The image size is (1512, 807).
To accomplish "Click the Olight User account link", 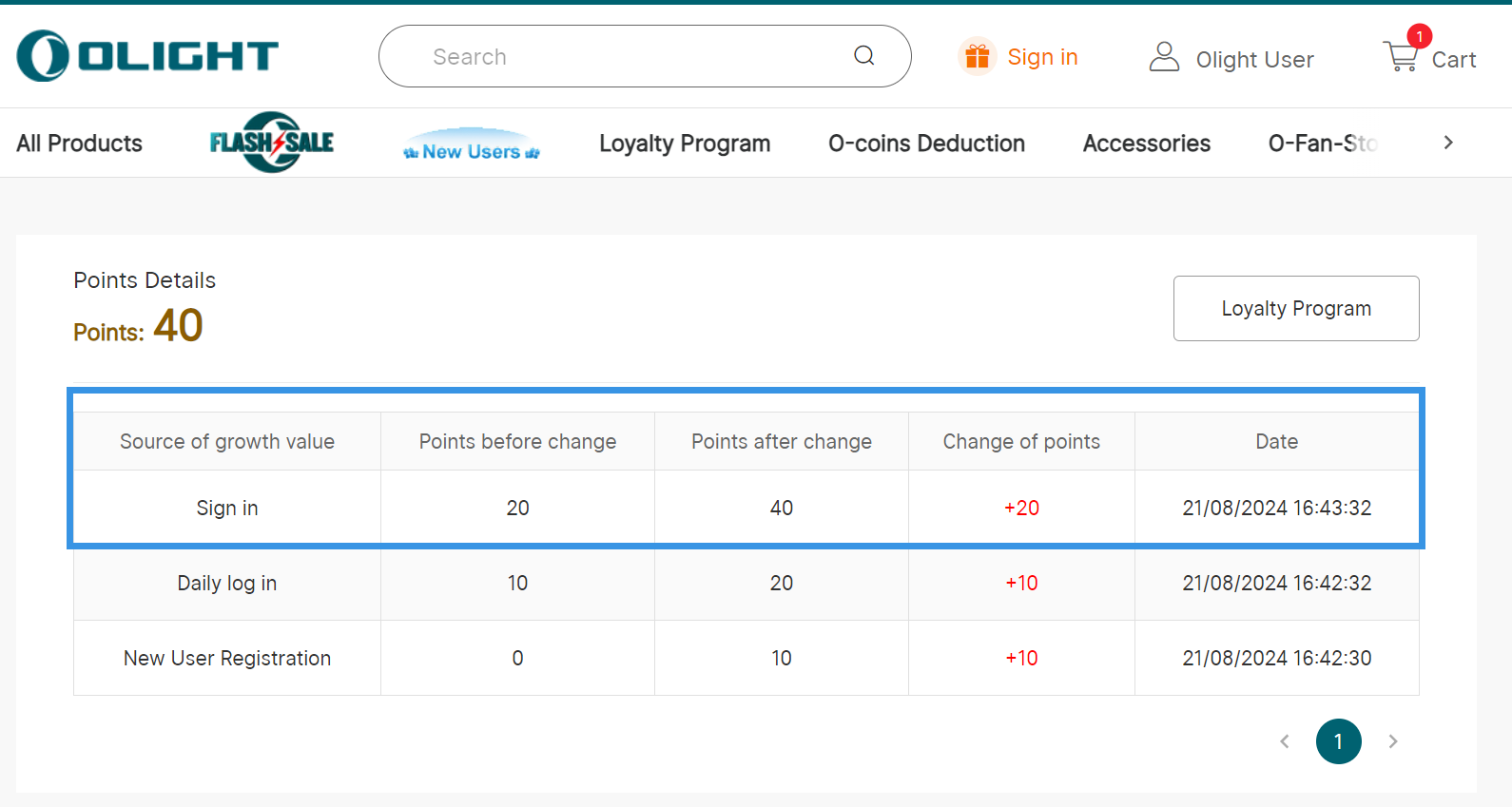I will pos(1254,60).
